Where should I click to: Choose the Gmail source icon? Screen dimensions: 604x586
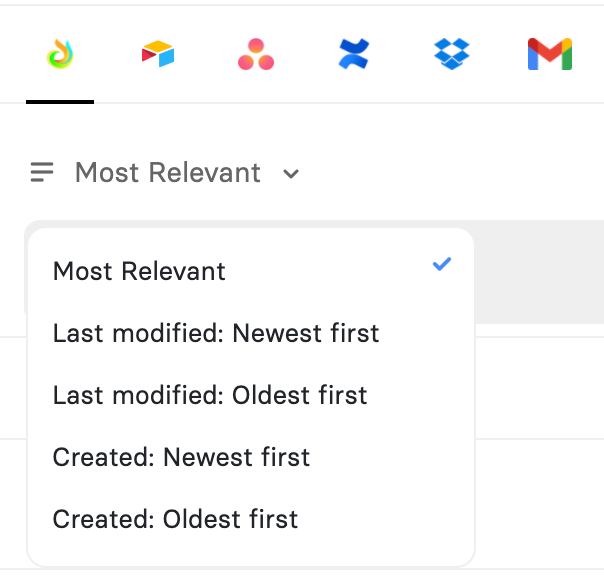(549, 54)
